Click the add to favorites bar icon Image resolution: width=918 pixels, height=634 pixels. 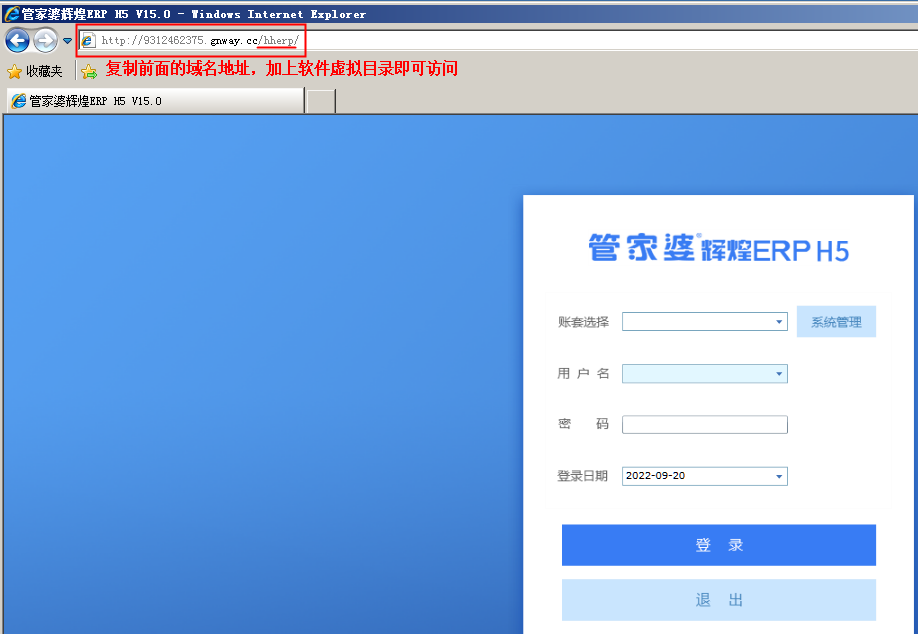pyautogui.click(x=89, y=71)
